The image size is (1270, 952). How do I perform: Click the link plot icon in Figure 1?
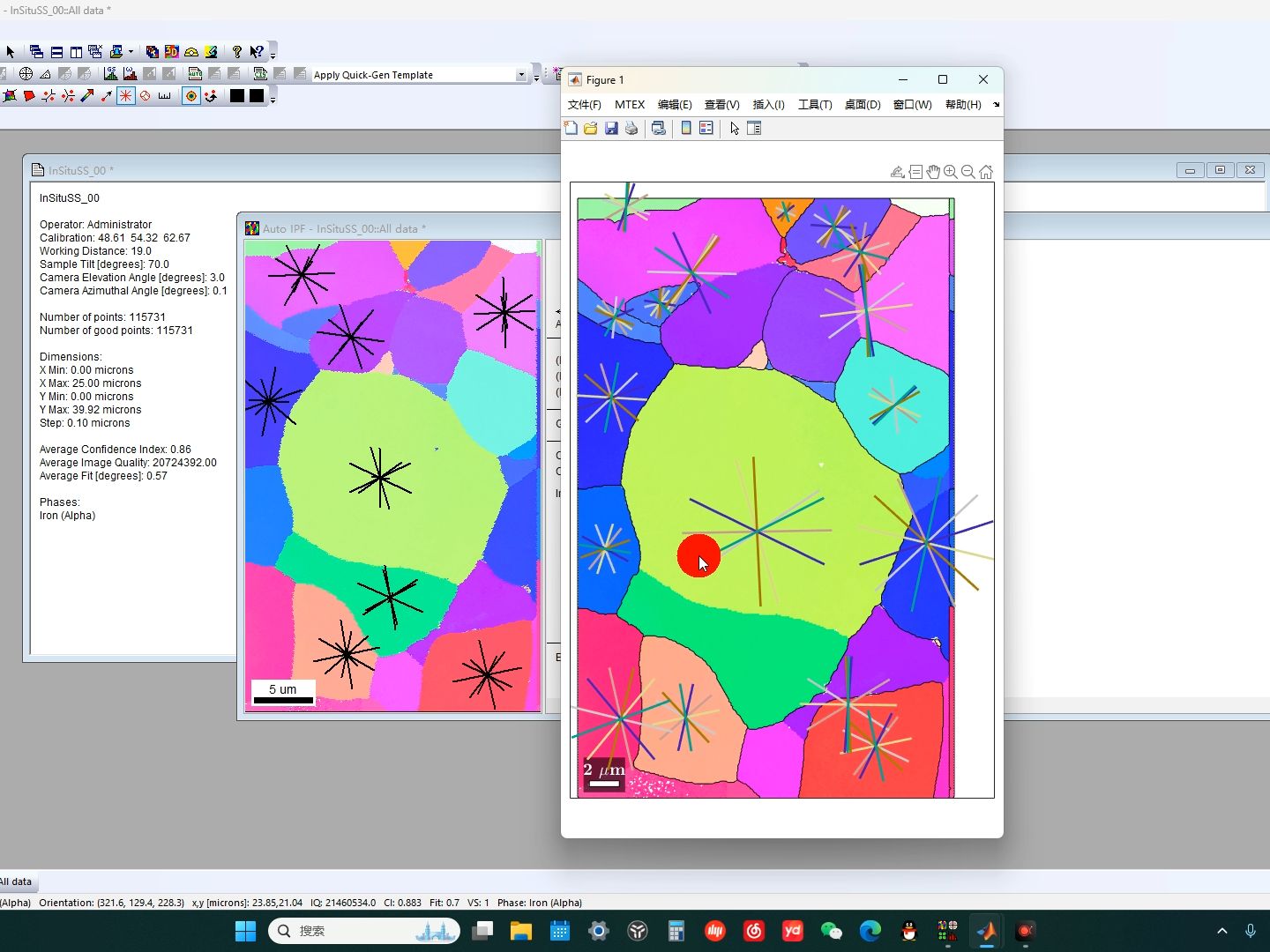click(659, 129)
